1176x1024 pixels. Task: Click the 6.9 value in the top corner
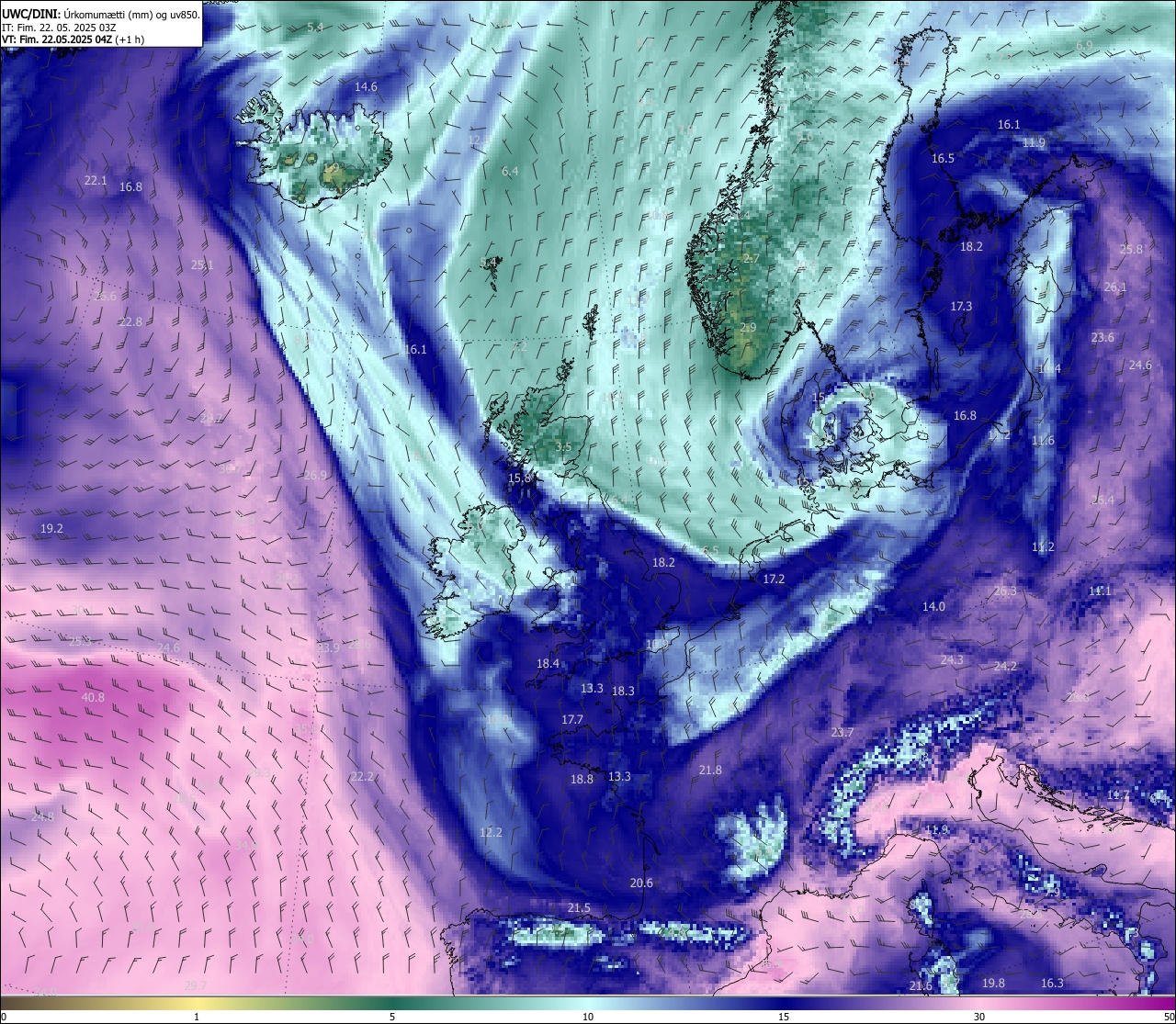click(x=1084, y=45)
